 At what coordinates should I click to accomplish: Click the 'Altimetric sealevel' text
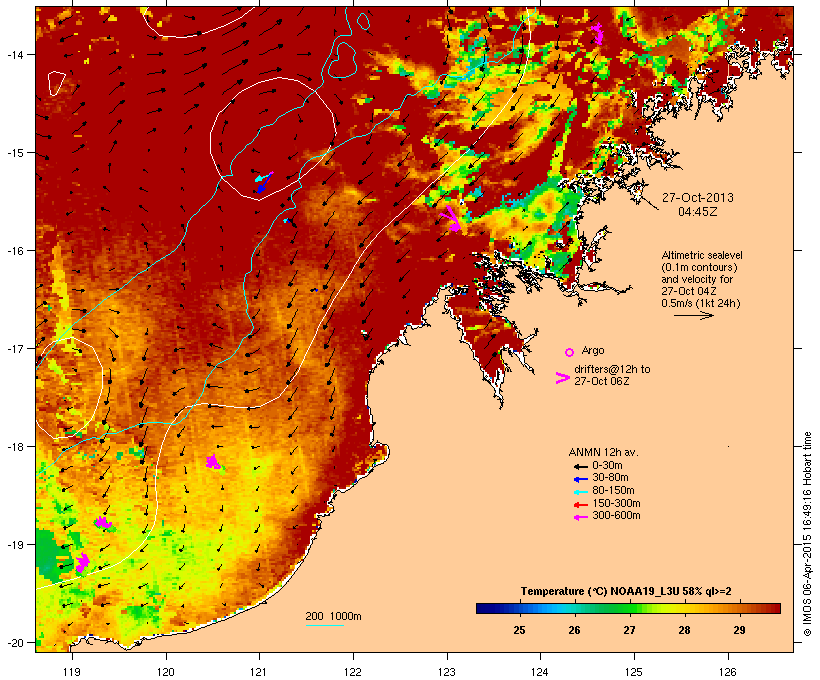pos(702,255)
